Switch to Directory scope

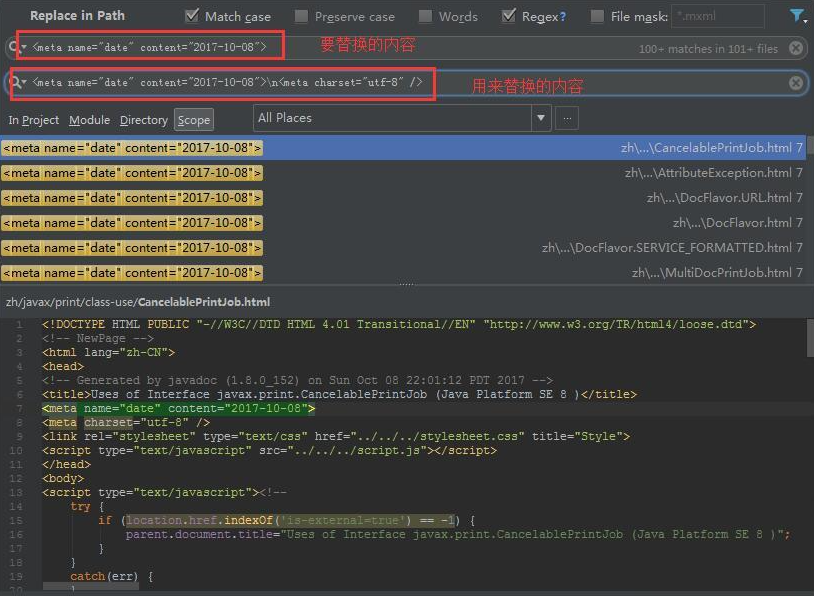[x=144, y=120]
